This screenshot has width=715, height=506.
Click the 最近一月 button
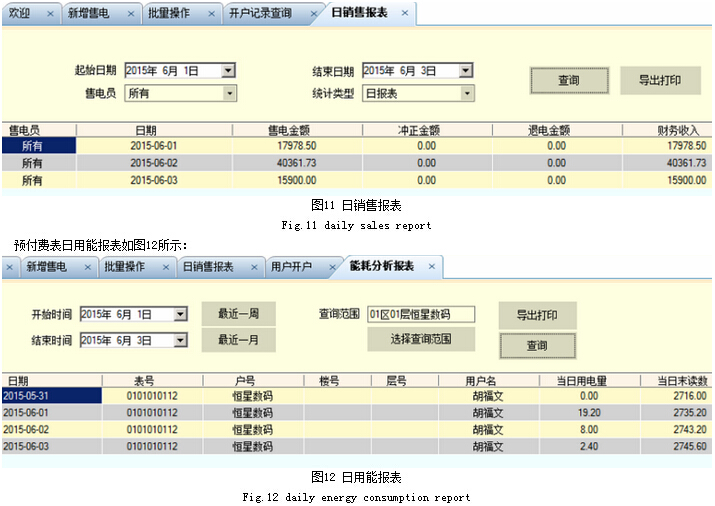[x=238, y=340]
